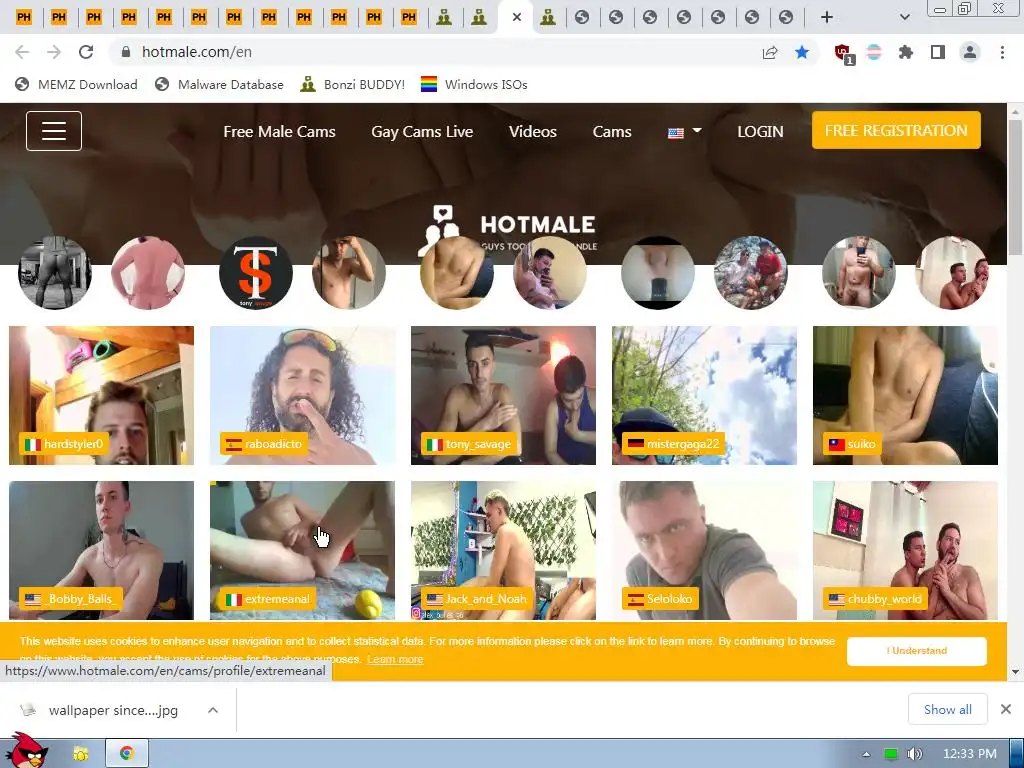Click the raboadicto name label
The image size is (1024, 768).
264,444
